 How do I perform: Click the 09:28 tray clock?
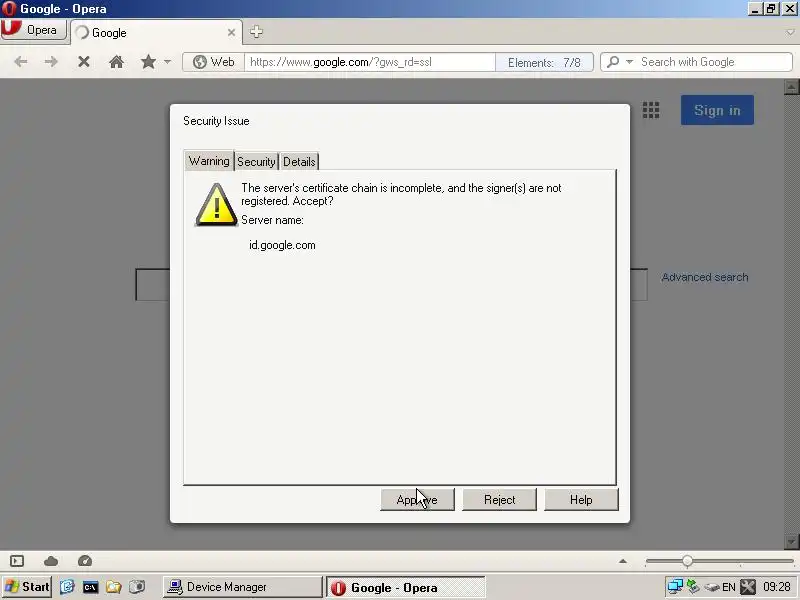(x=777, y=587)
